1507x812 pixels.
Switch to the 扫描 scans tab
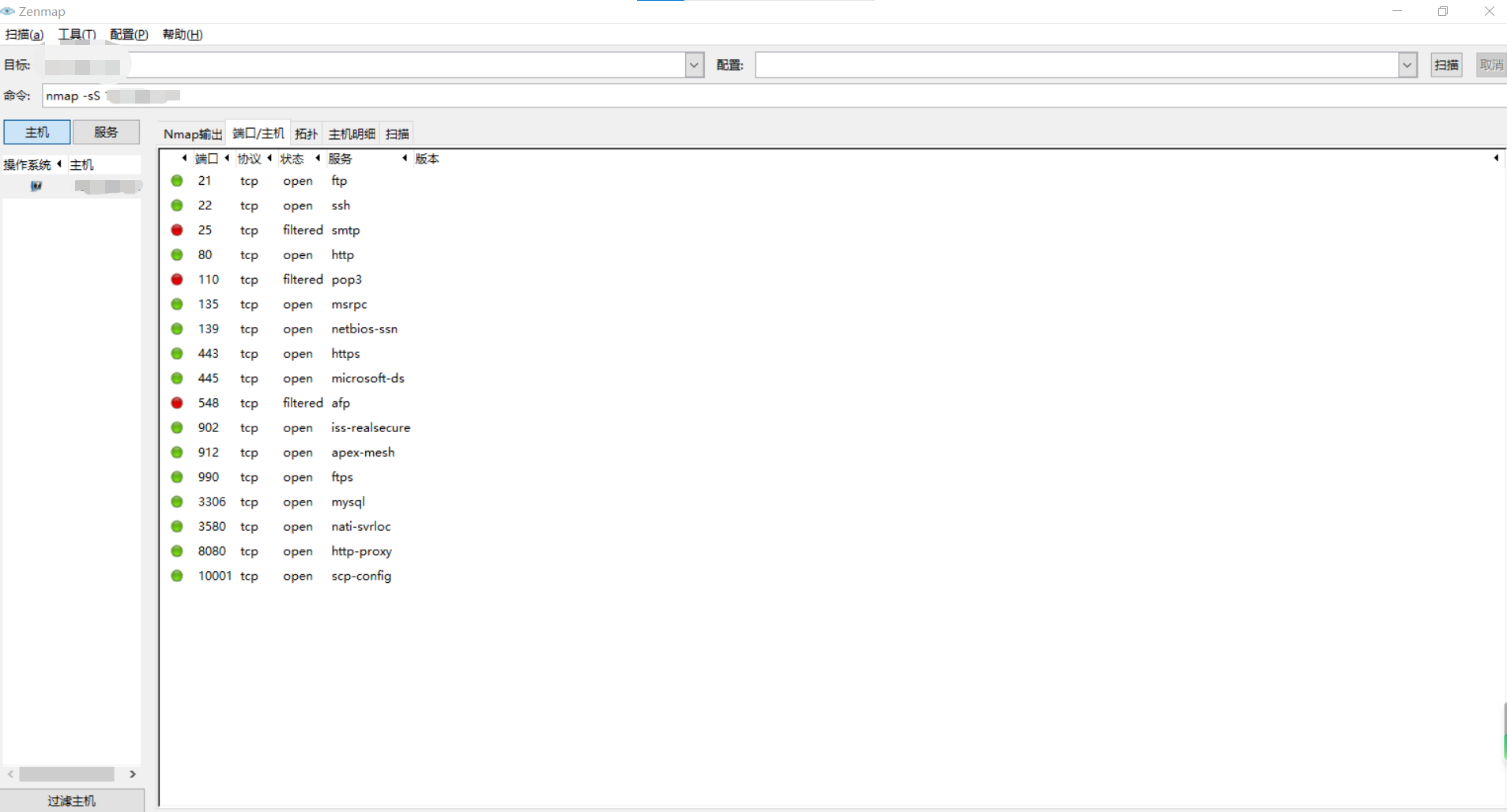[x=397, y=133]
